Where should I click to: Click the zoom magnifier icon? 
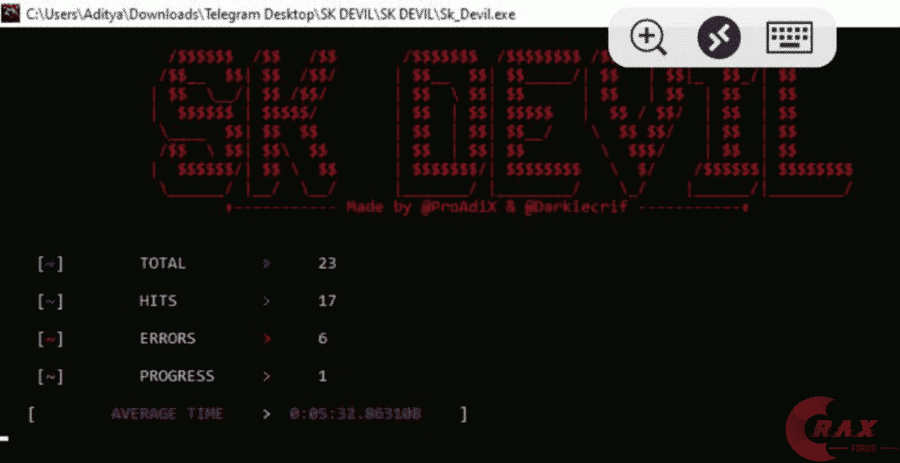point(649,37)
